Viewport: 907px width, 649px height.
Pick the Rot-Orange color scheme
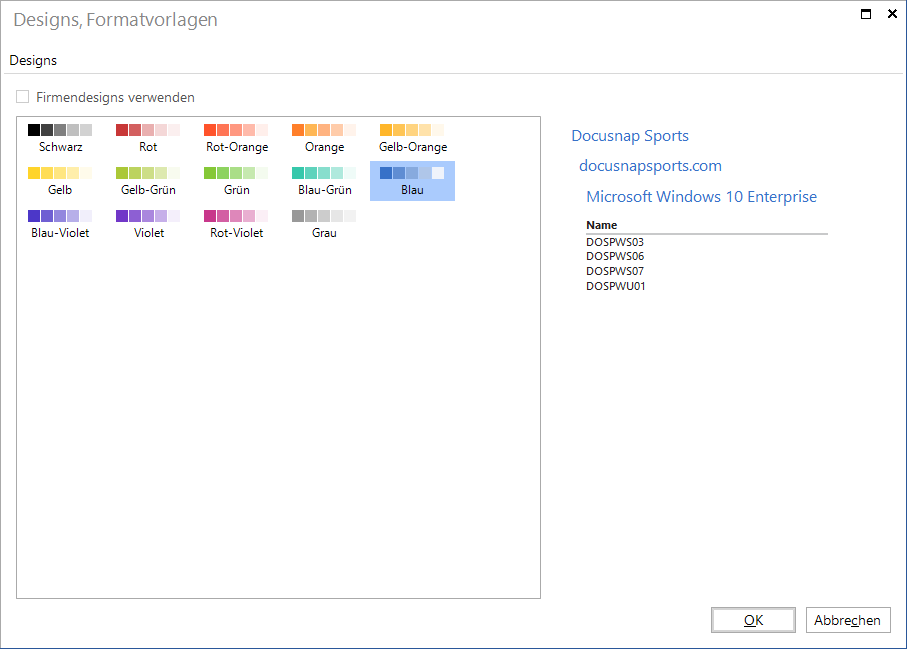[x=237, y=138]
